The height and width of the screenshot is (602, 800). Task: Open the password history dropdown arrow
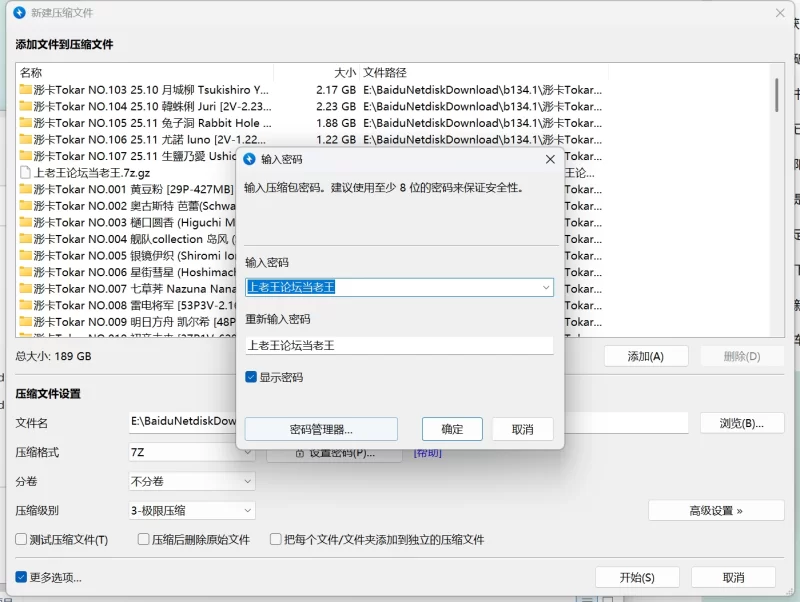tap(546, 287)
